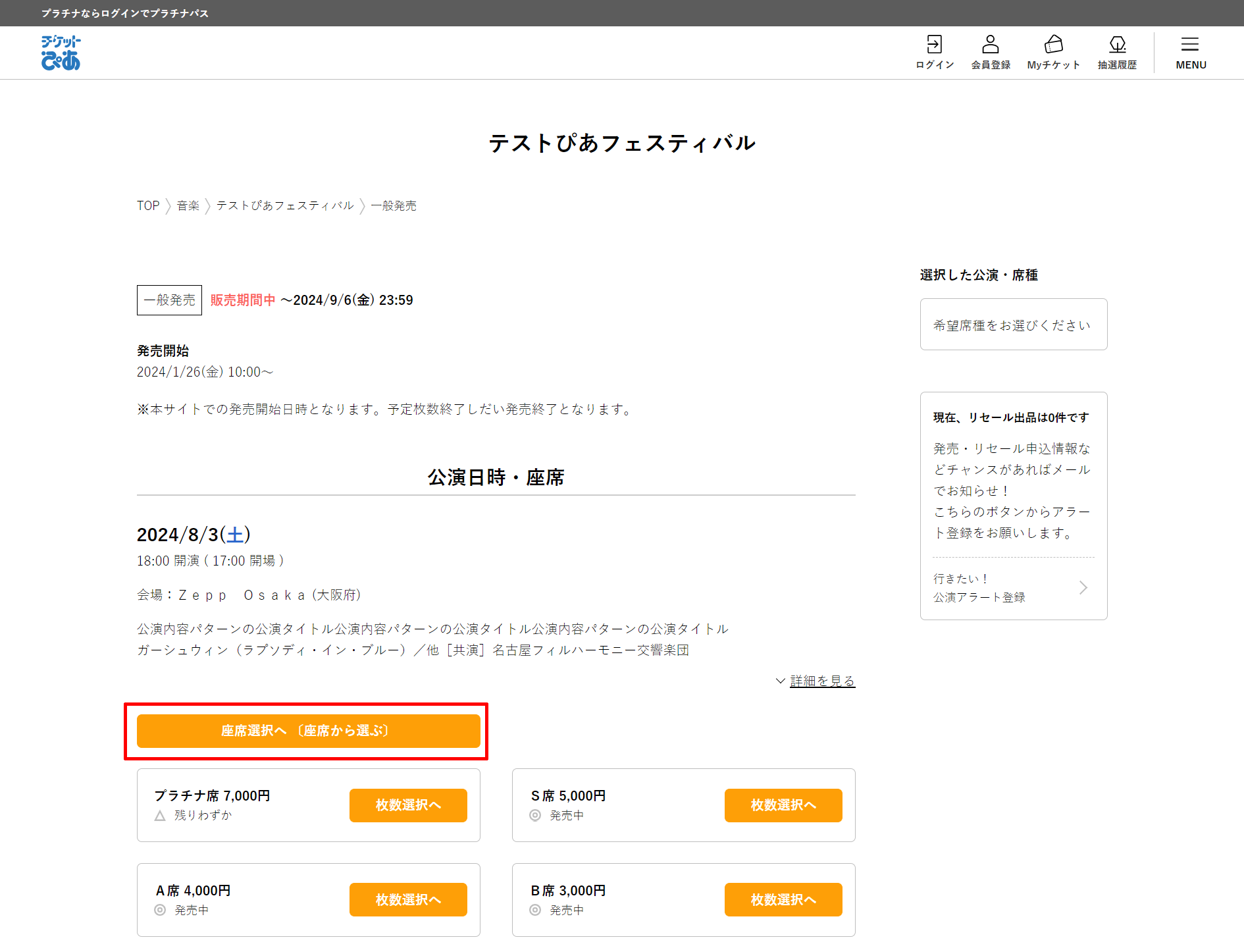Open the hamburger MENU
1244x952 pixels.
point(1191,53)
